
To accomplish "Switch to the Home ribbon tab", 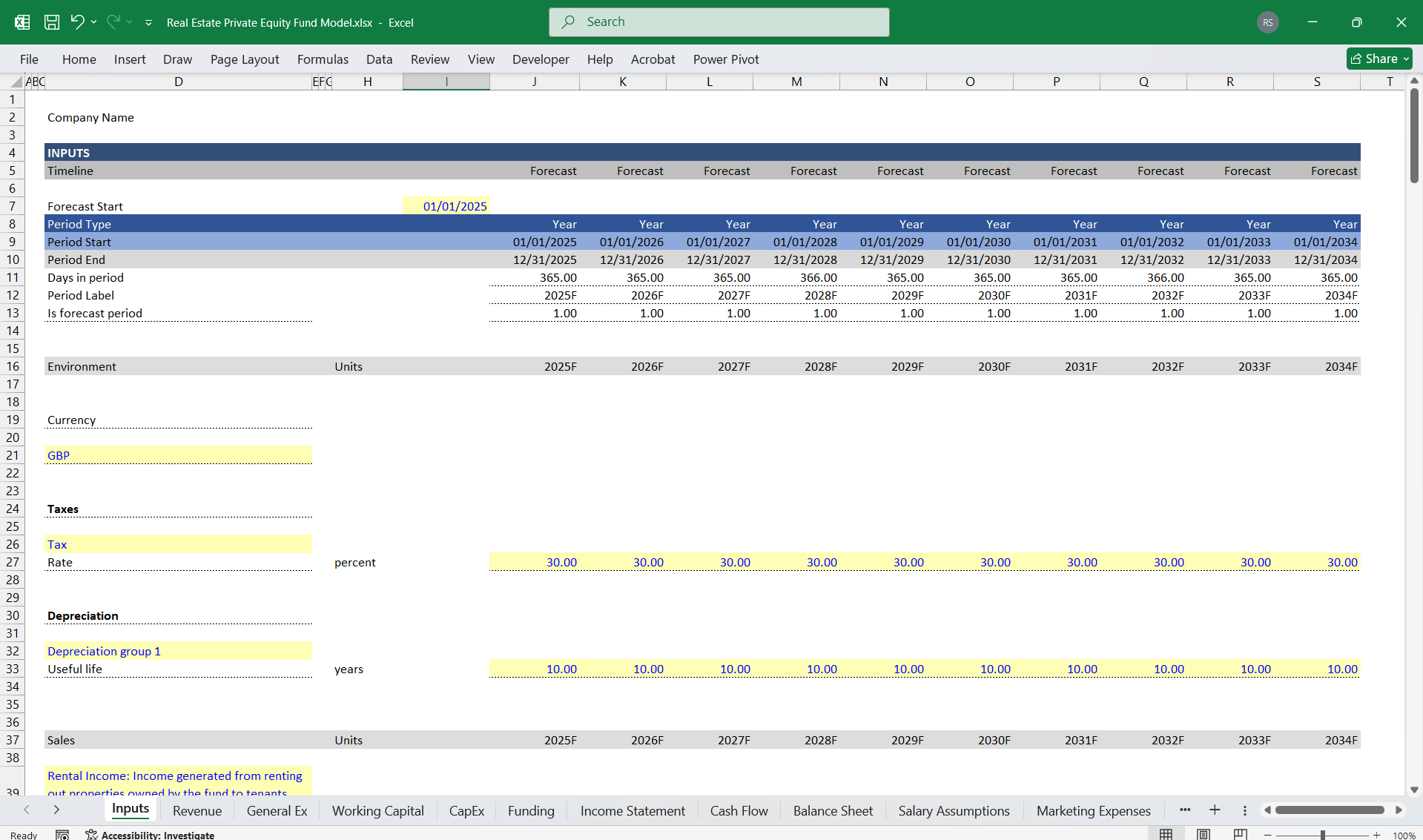I will 79,59.
